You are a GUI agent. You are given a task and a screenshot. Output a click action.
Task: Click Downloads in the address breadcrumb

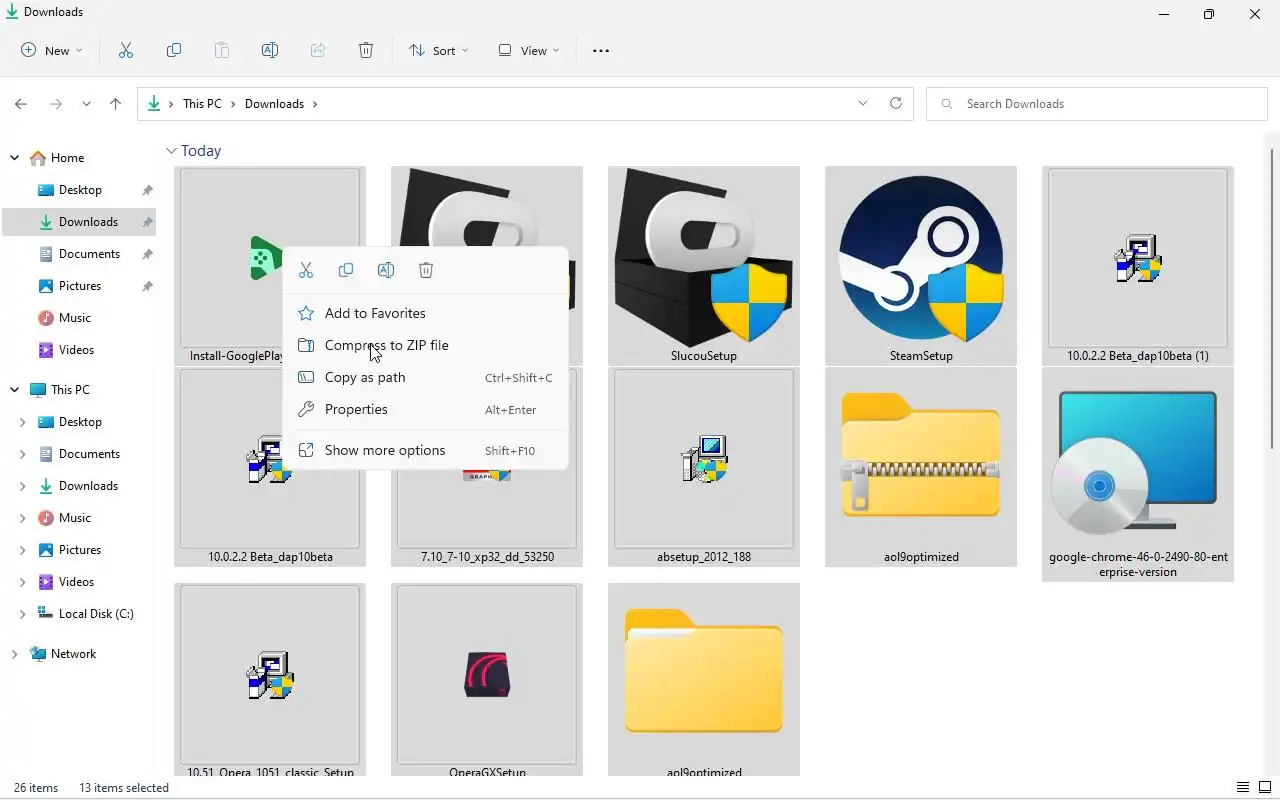tap(274, 104)
